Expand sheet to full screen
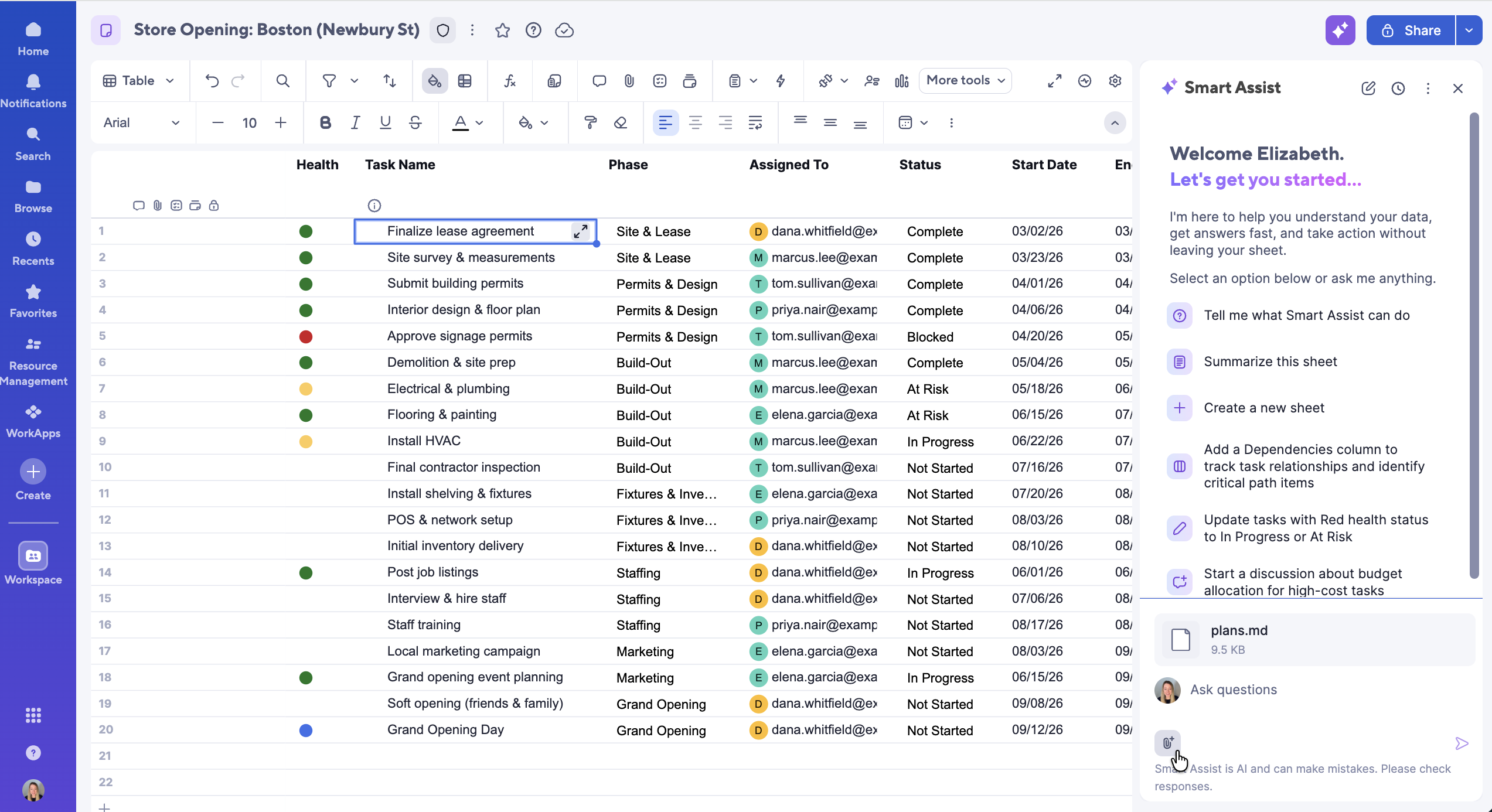This screenshot has width=1492, height=812. [1055, 81]
